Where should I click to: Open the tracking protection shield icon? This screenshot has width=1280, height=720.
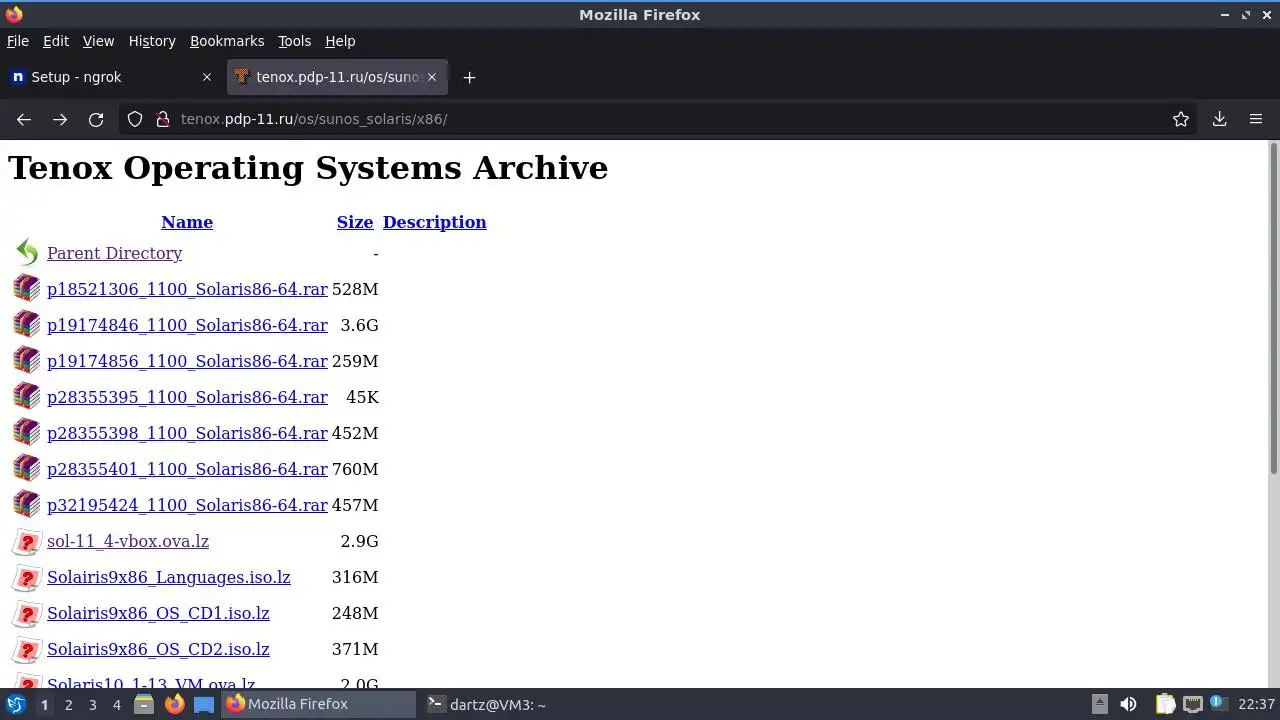135,119
